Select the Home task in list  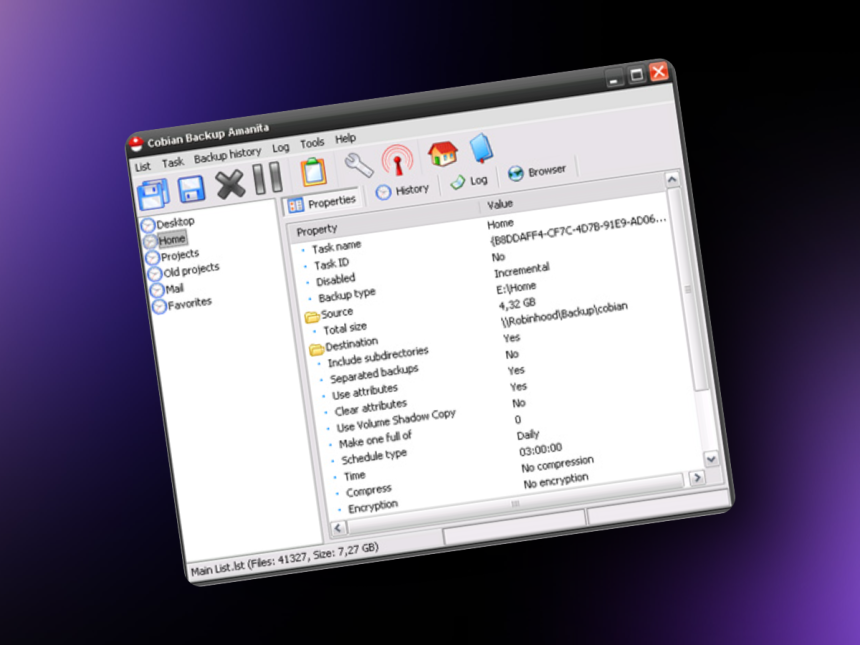172,240
